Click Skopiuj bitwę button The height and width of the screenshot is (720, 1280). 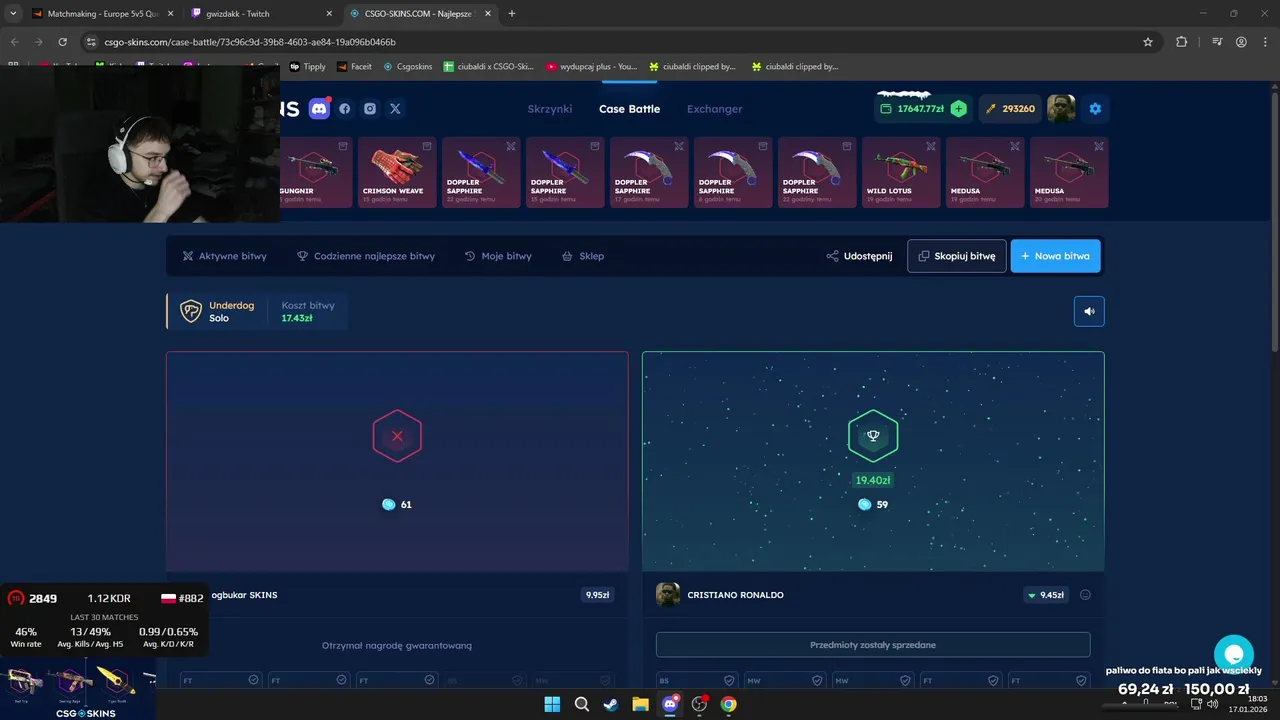[x=957, y=256]
